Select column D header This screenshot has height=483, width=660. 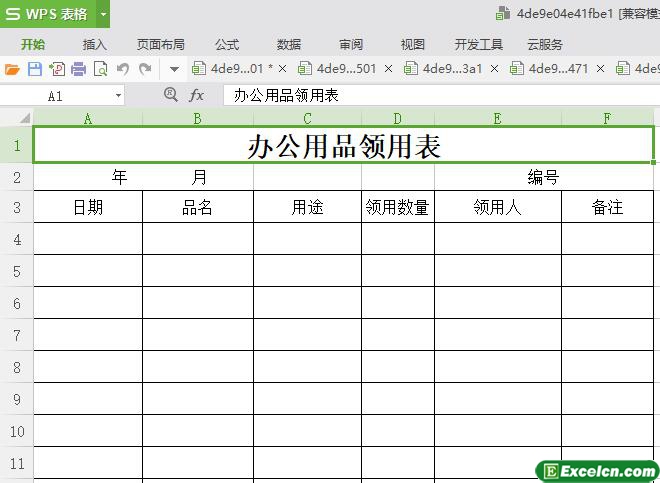[x=398, y=118]
